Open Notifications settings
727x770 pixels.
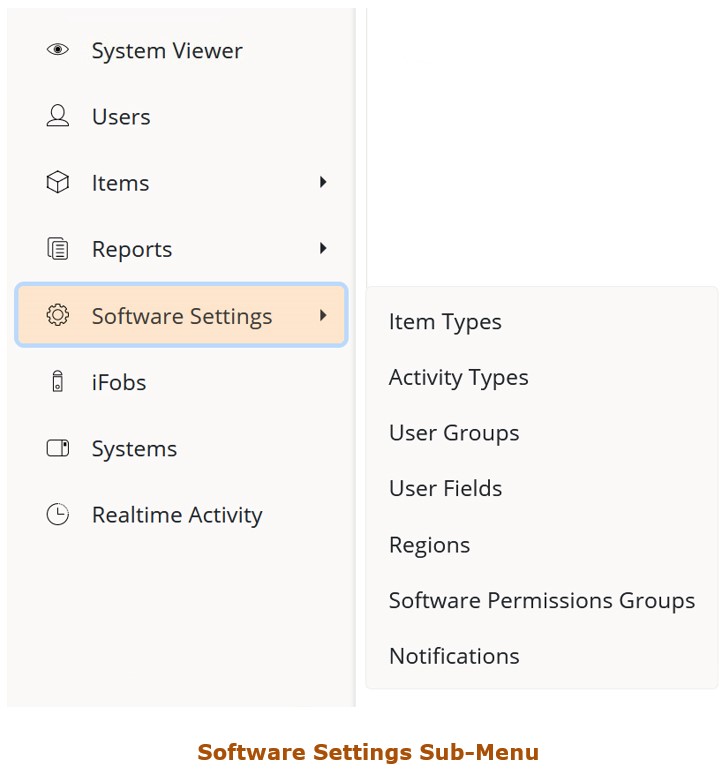(454, 657)
